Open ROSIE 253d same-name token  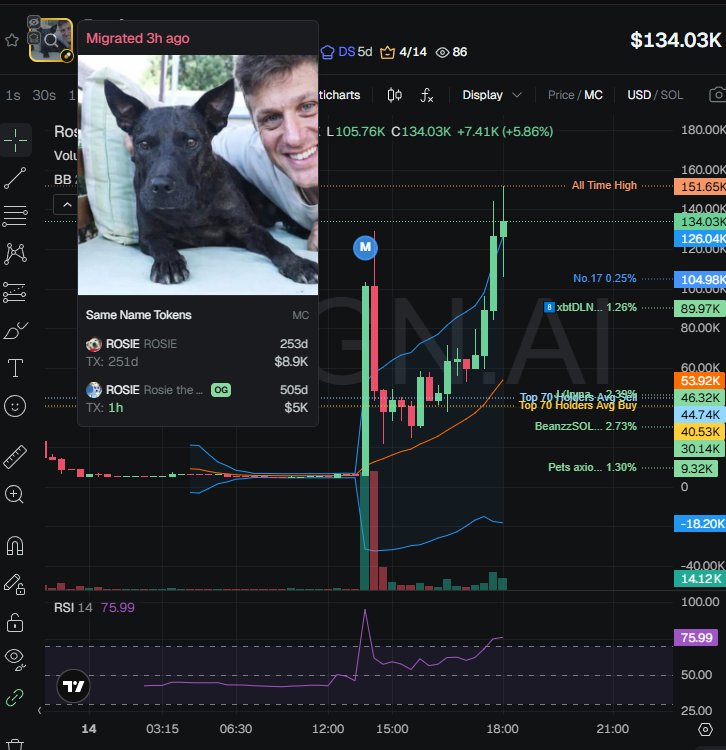click(x=197, y=353)
